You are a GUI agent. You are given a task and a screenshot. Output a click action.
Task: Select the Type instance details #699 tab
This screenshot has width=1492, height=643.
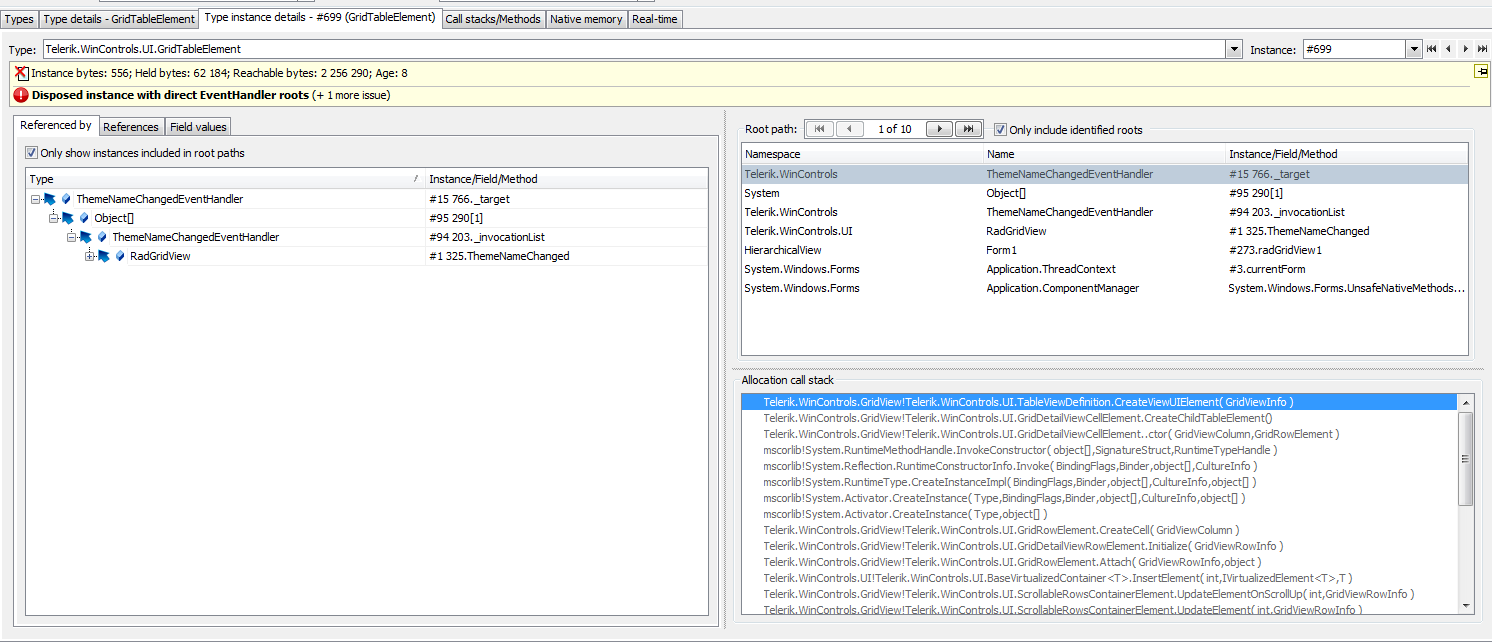(320, 18)
